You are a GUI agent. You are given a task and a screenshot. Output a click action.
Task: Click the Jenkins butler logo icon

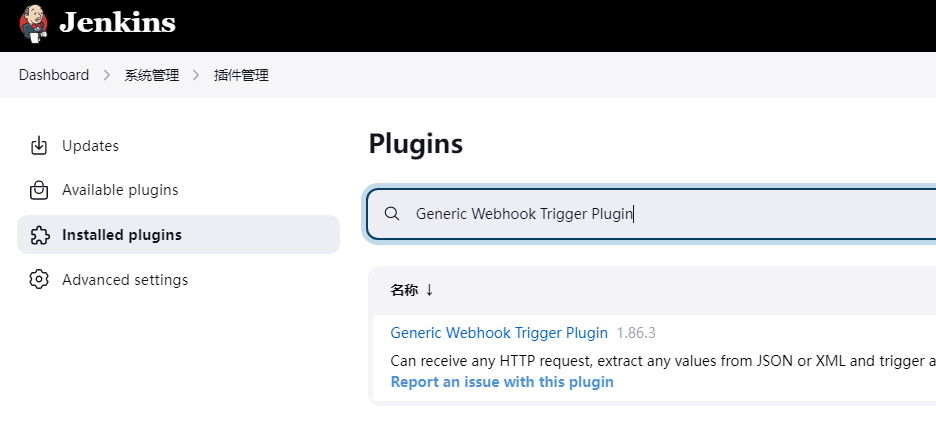(33, 23)
